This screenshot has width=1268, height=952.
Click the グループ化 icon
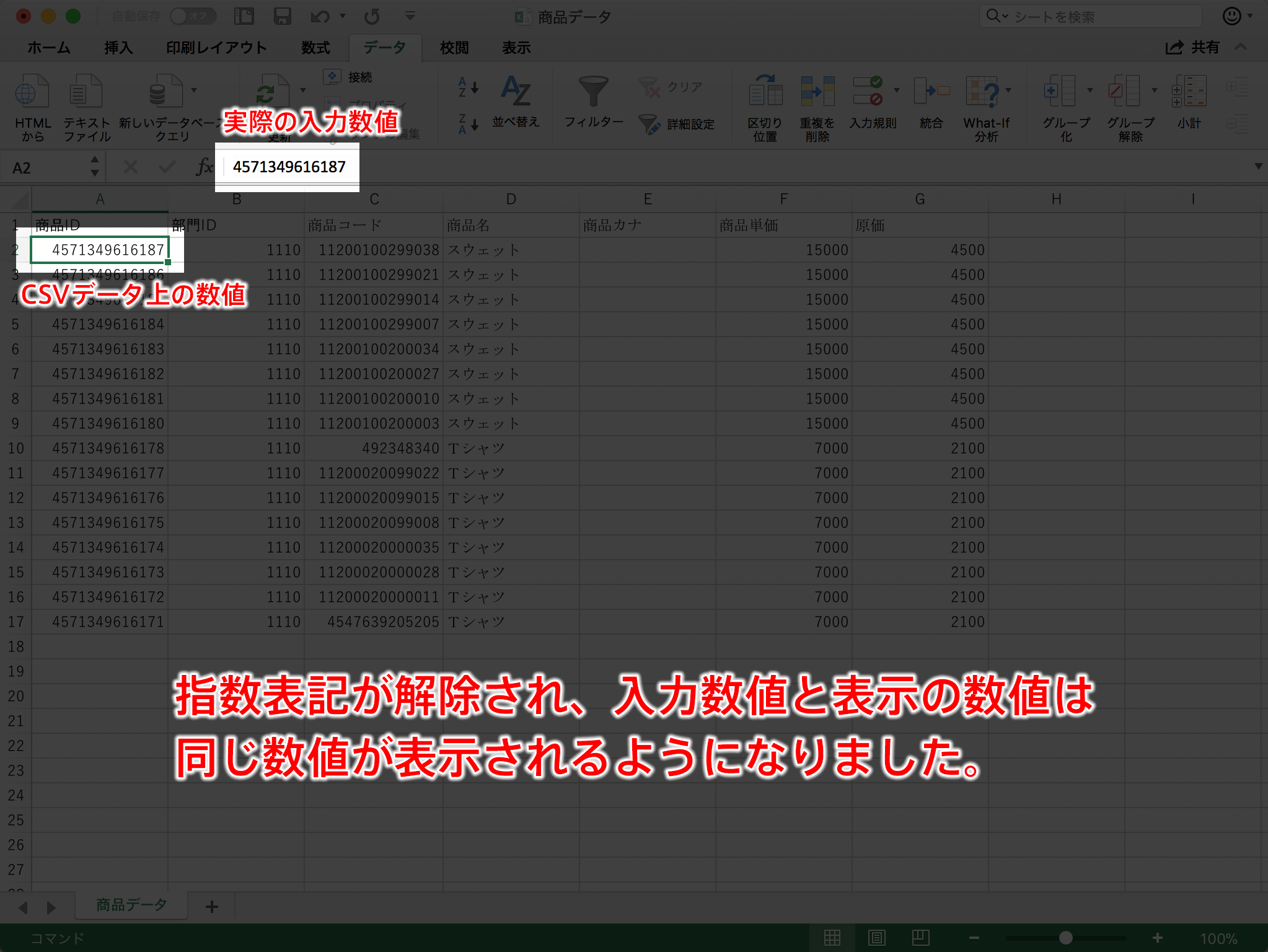[x=1060, y=90]
